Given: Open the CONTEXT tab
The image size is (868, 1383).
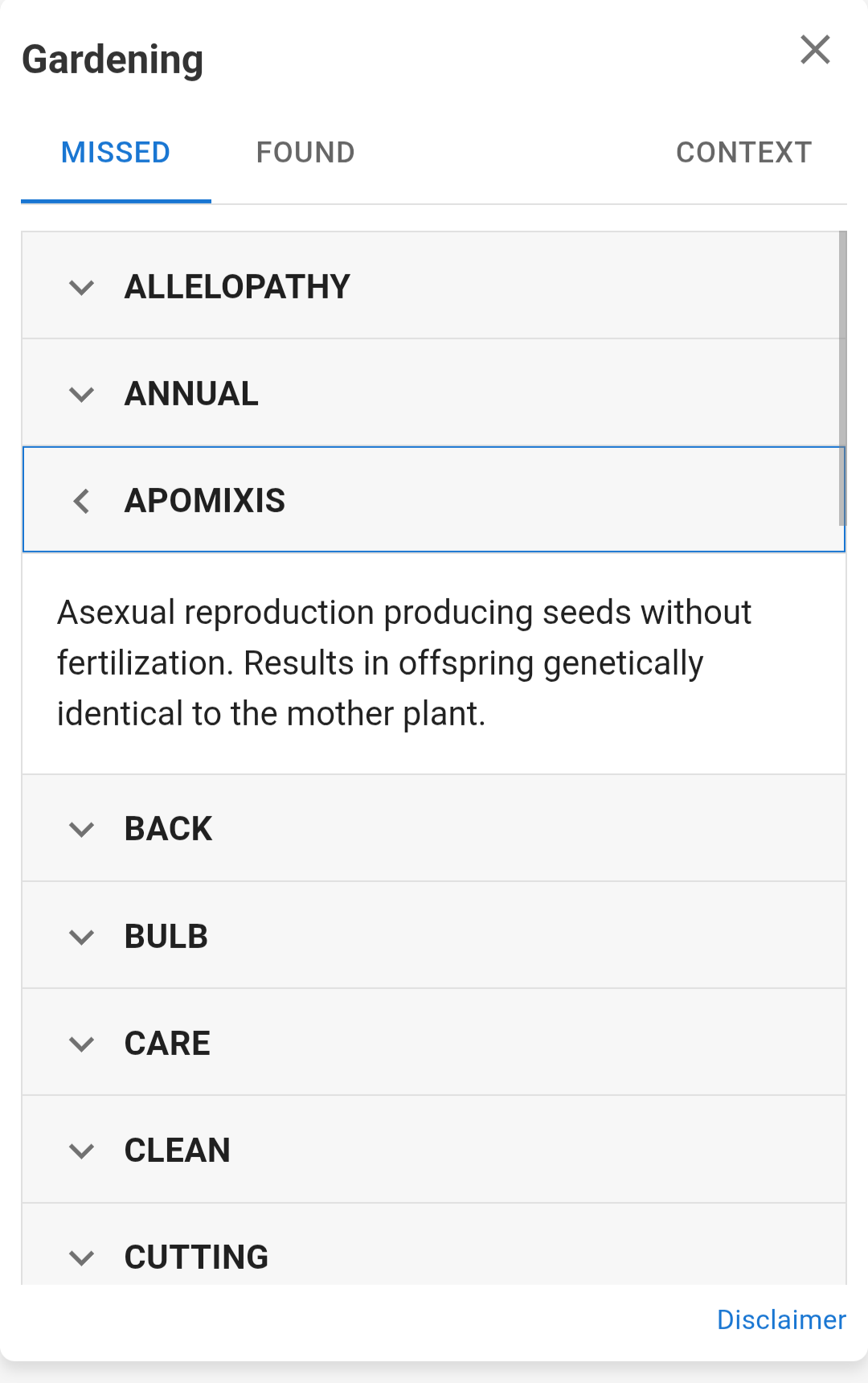Looking at the screenshot, I should 743,153.
